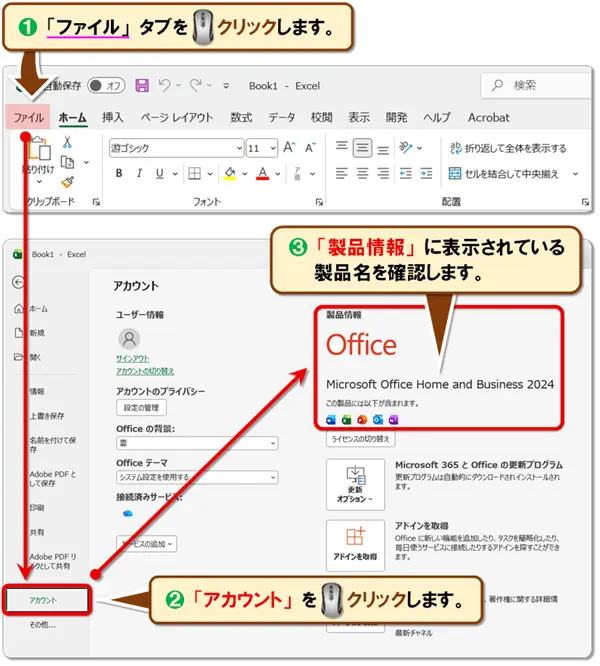Open Office テーマ dropdown
600x666 pixels.
coord(197,477)
